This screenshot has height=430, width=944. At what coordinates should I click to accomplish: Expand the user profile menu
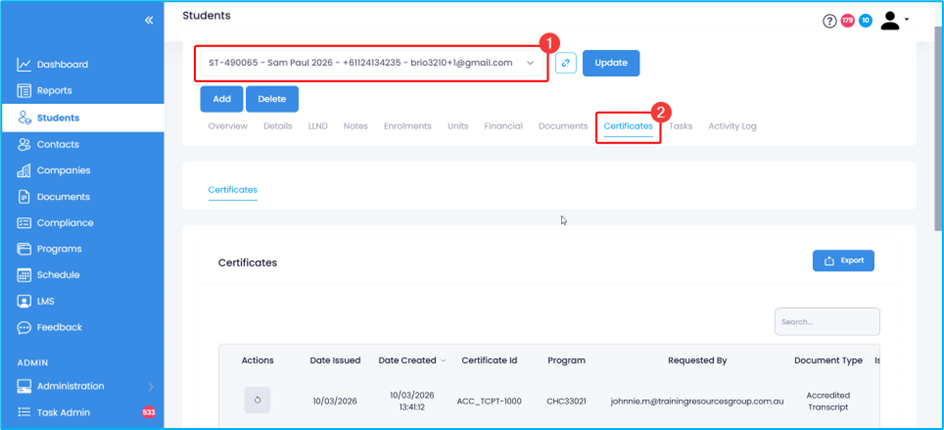(894, 21)
